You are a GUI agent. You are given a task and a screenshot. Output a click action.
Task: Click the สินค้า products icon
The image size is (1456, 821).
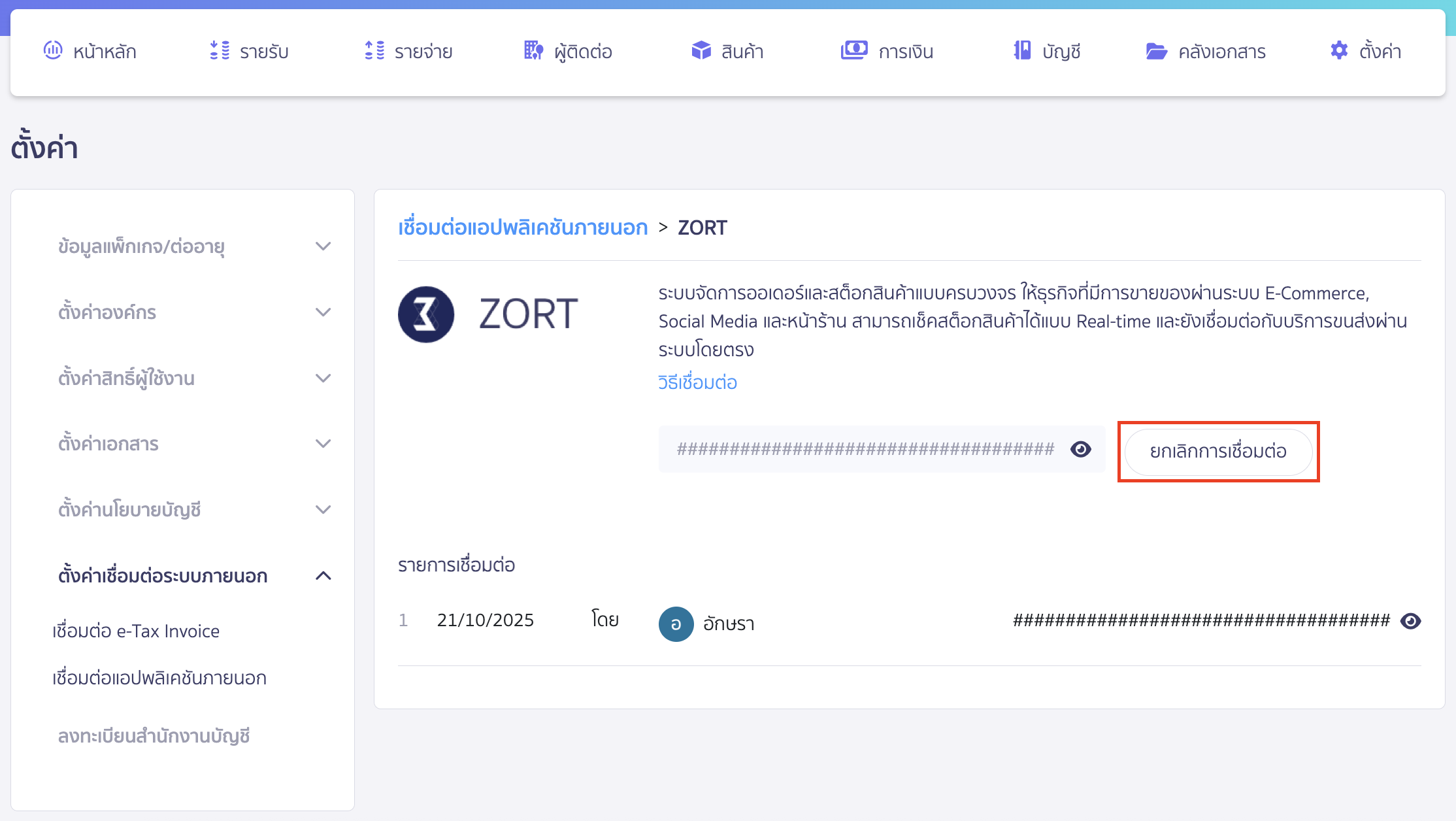700,50
